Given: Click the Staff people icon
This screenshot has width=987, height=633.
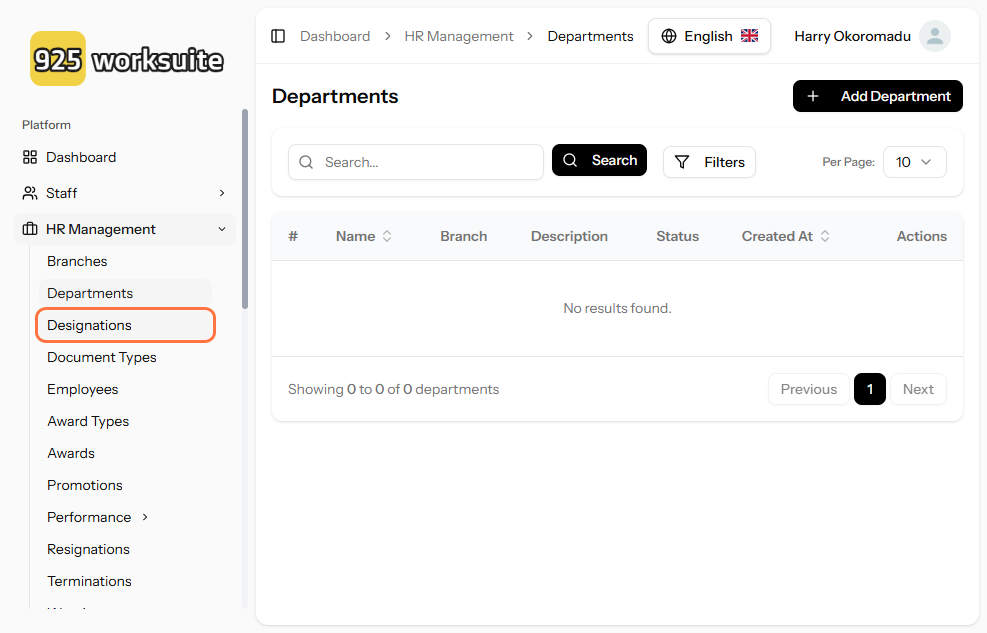Looking at the screenshot, I should pos(30,193).
